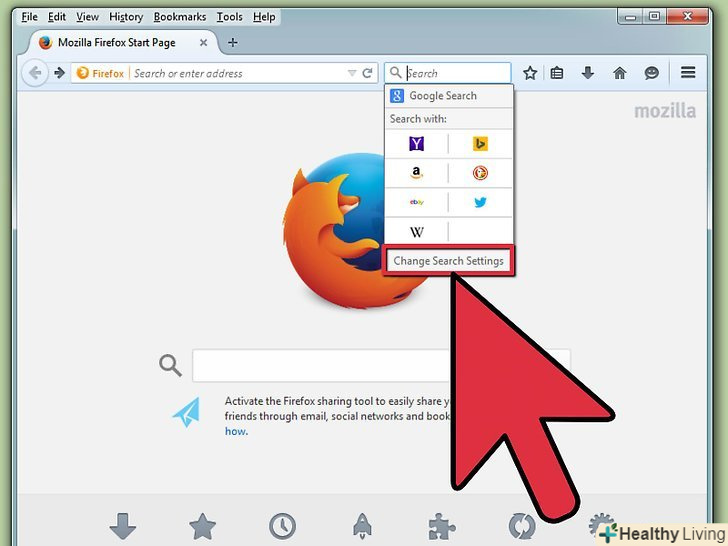Open Sync shortcut at page bottom
This screenshot has height=546, width=728.
click(522, 526)
